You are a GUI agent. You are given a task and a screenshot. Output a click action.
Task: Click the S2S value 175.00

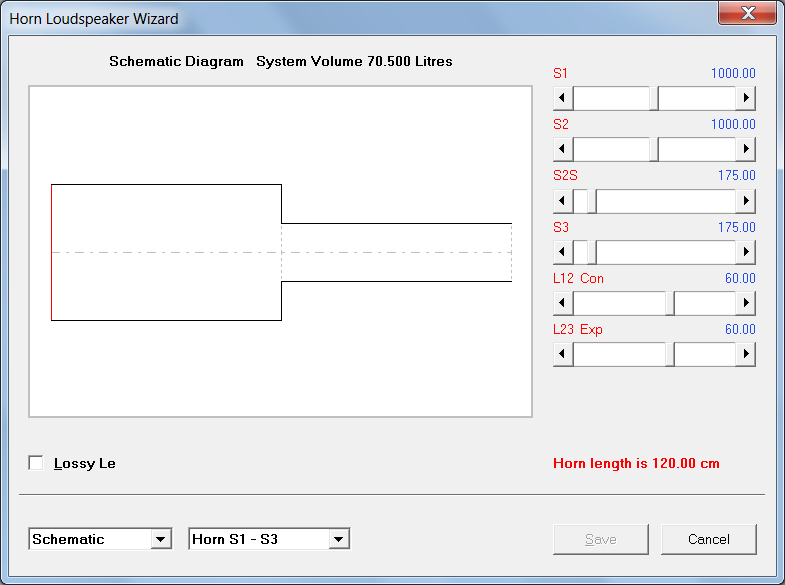pyautogui.click(x=736, y=175)
